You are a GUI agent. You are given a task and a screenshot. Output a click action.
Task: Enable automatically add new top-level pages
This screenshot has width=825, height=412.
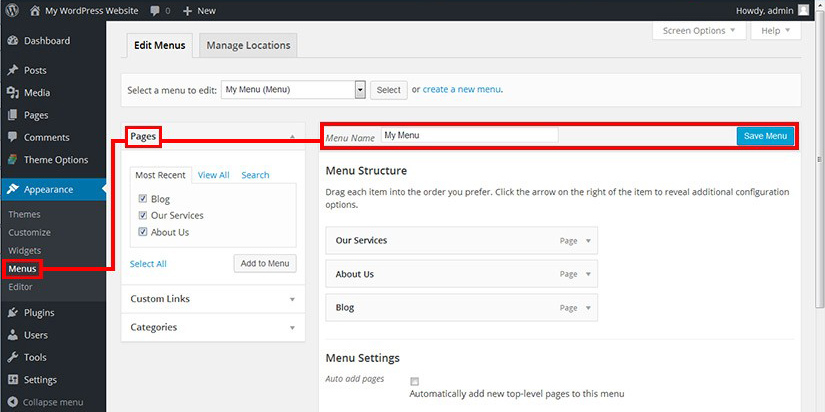(x=415, y=381)
